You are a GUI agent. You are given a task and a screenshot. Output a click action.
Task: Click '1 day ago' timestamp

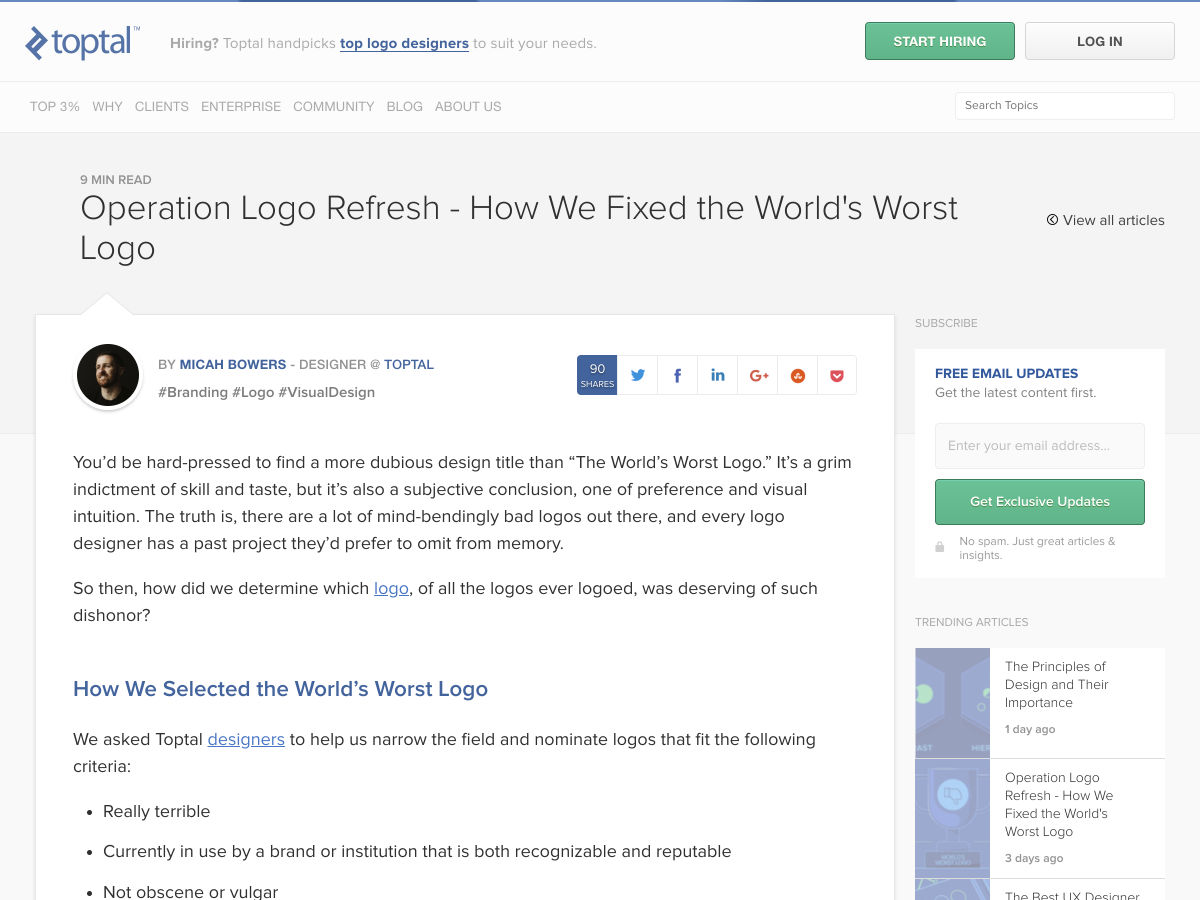[1030, 729]
